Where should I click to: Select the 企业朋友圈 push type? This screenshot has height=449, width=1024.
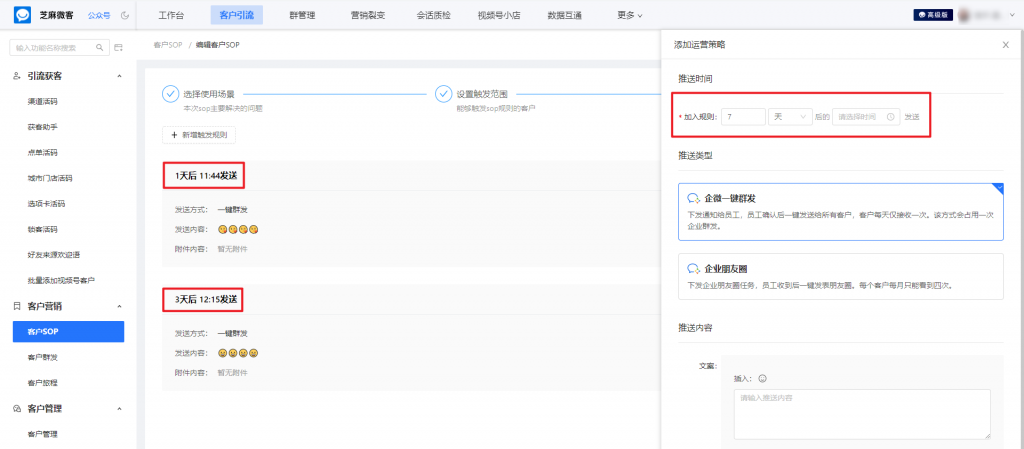(x=840, y=276)
